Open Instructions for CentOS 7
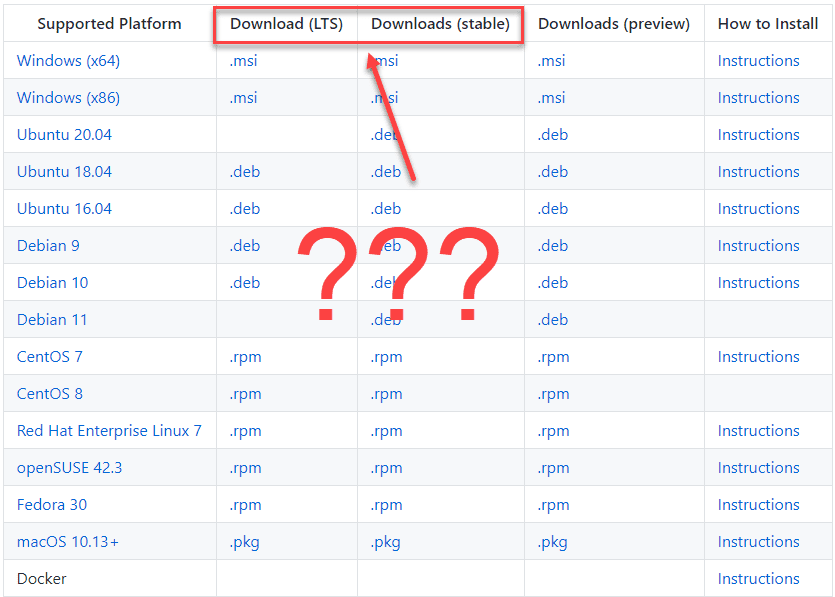The width and height of the screenshot is (835, 597). (758, 357)
